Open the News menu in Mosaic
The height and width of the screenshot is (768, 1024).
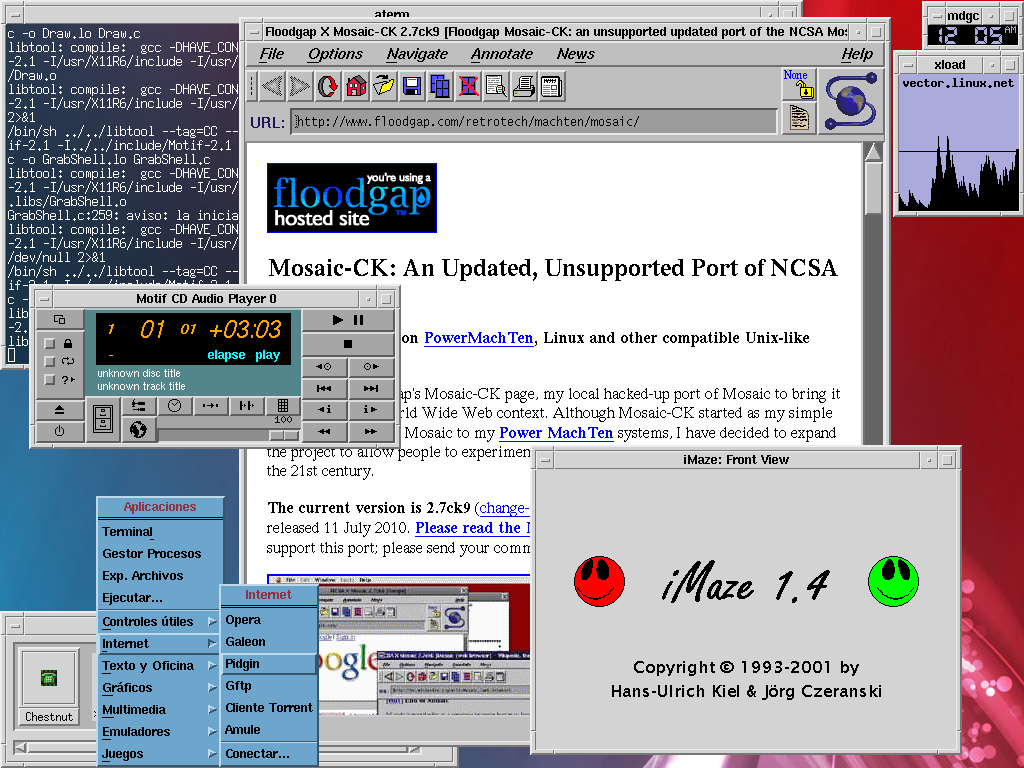click(575, 54)
